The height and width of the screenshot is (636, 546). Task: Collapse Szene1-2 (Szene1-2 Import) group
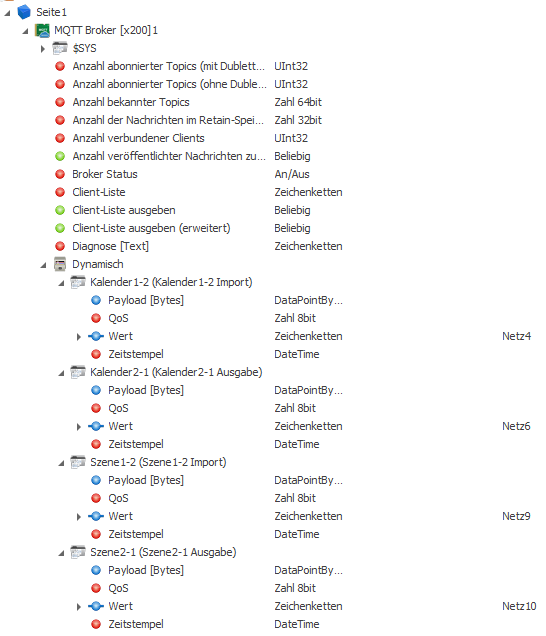point(61,463)
